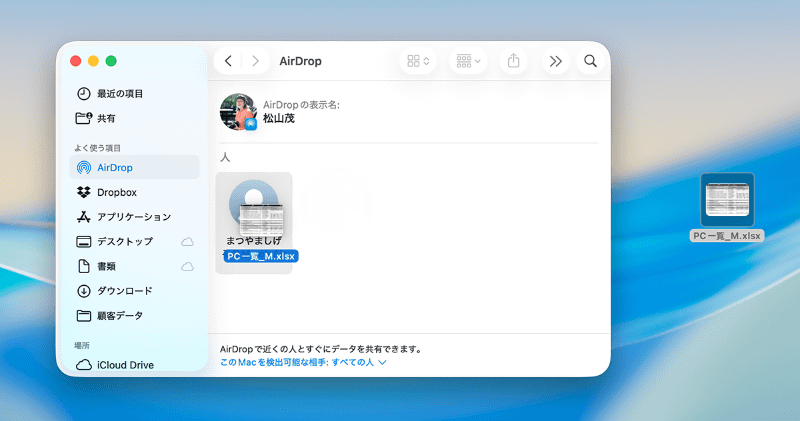Image resolution: width=800 pixels, height=421 pixels.
Task: Change この Mac を検出可能な相手 setting
Action: 303,362
